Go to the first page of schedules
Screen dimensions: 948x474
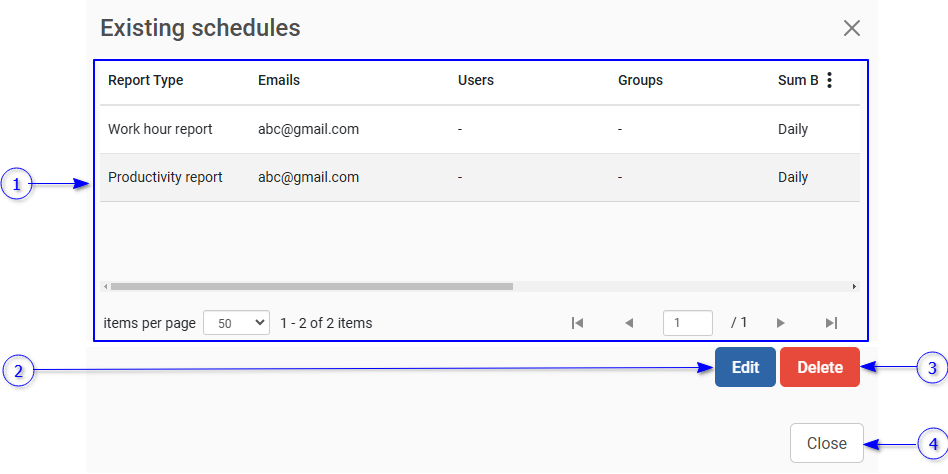577,323
